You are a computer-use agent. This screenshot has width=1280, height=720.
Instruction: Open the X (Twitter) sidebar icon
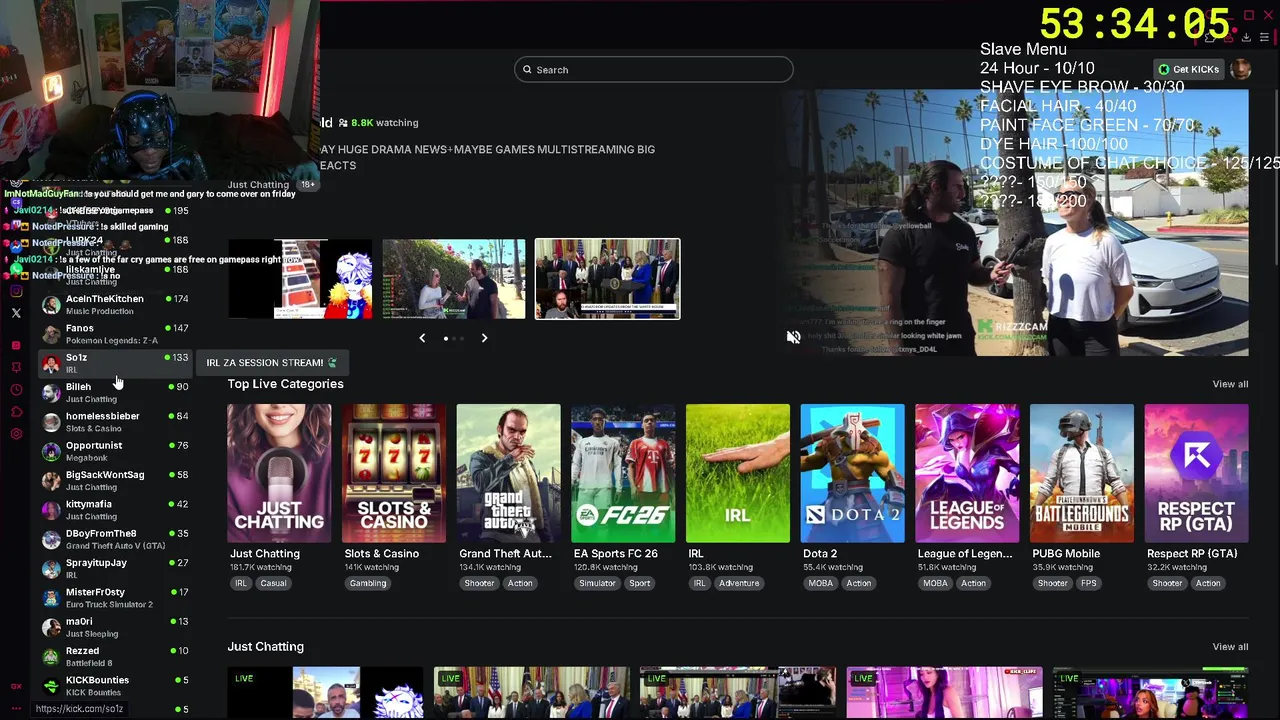(x=16, y=313)
